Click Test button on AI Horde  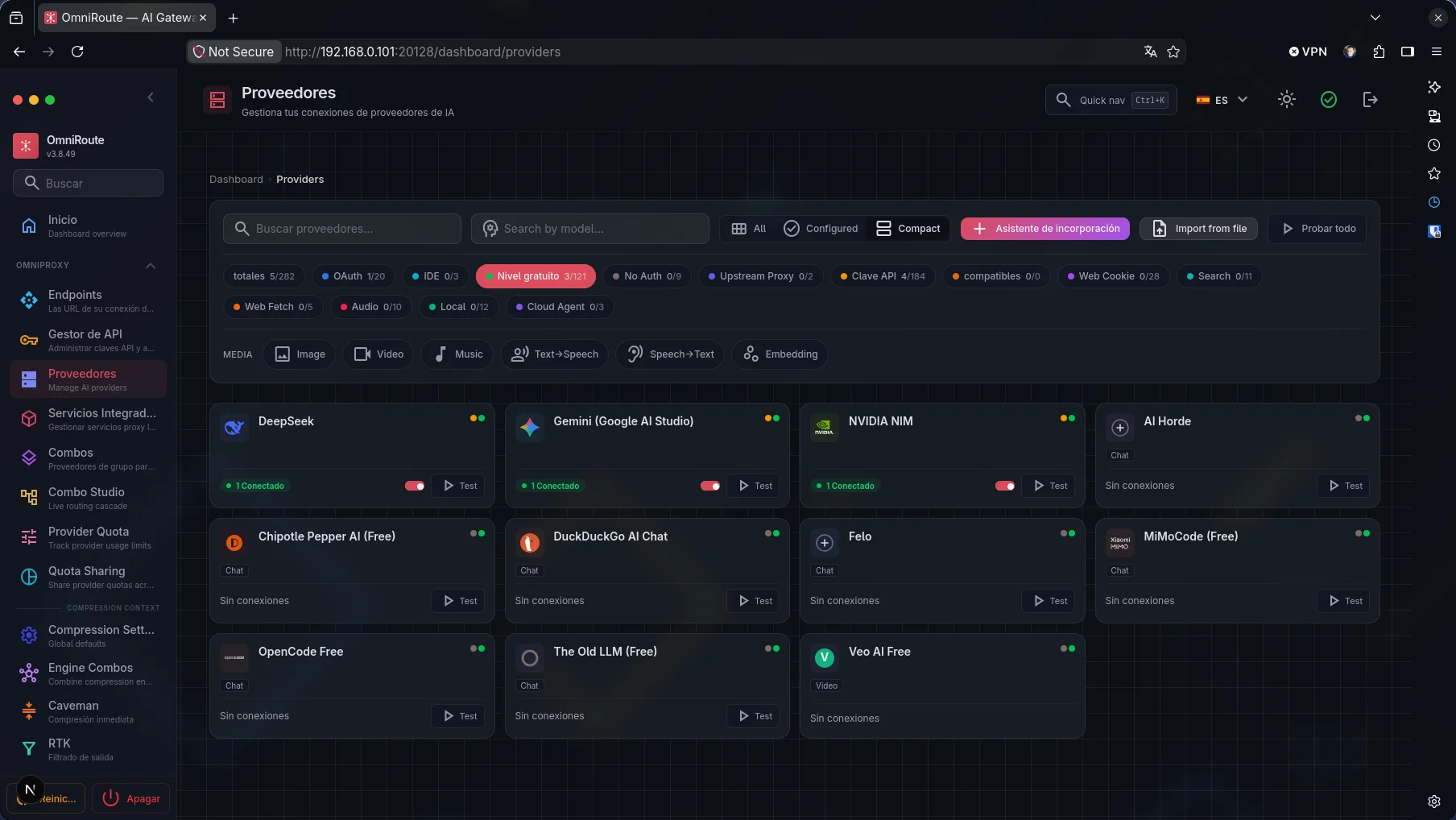tap(1344, 486)
